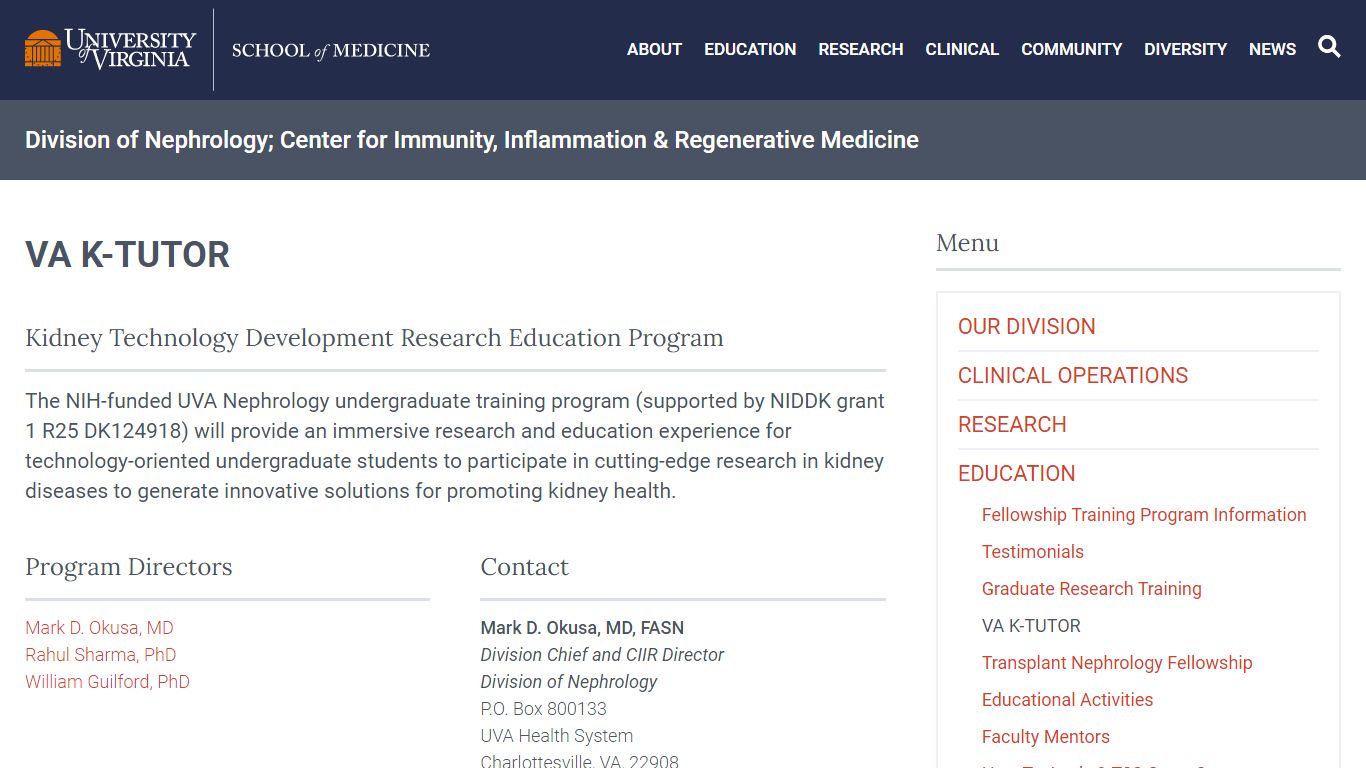1366x768 pixels.
Task: Select CLINICAL in the top navigation
Action: point(962,49)
